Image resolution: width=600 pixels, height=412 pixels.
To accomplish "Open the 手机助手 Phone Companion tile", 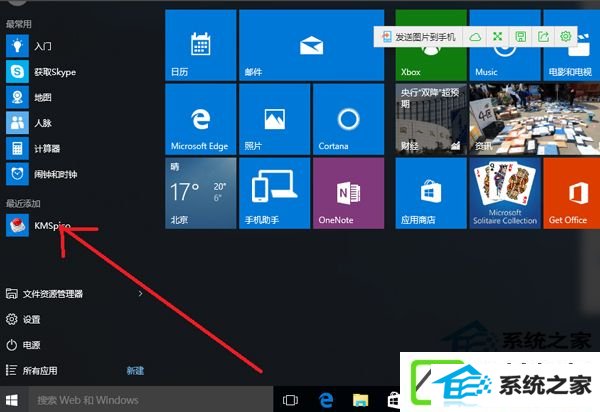I will (274, 193).
